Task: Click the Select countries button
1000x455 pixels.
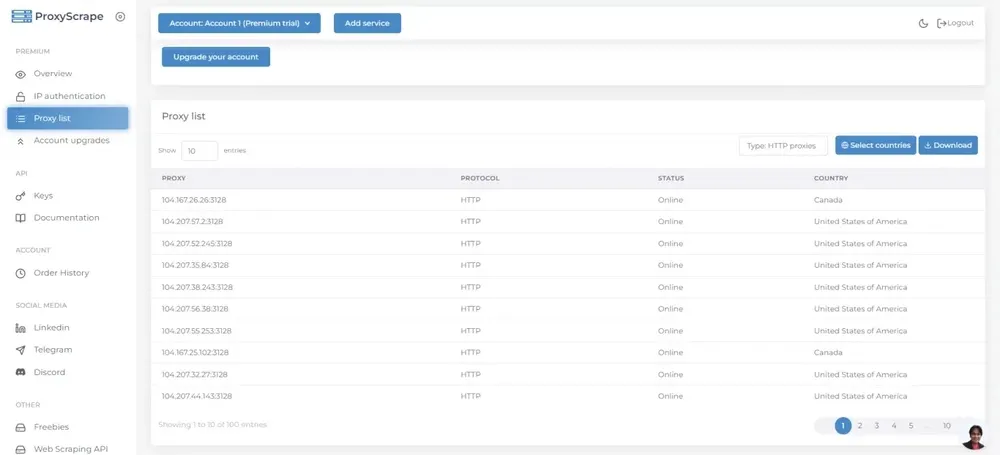Action: [876, 145]
